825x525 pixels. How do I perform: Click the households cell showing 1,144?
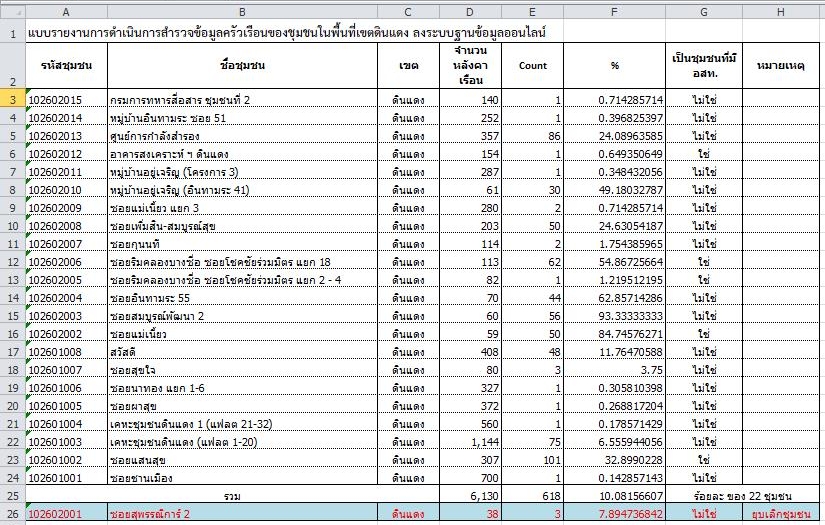471,442
